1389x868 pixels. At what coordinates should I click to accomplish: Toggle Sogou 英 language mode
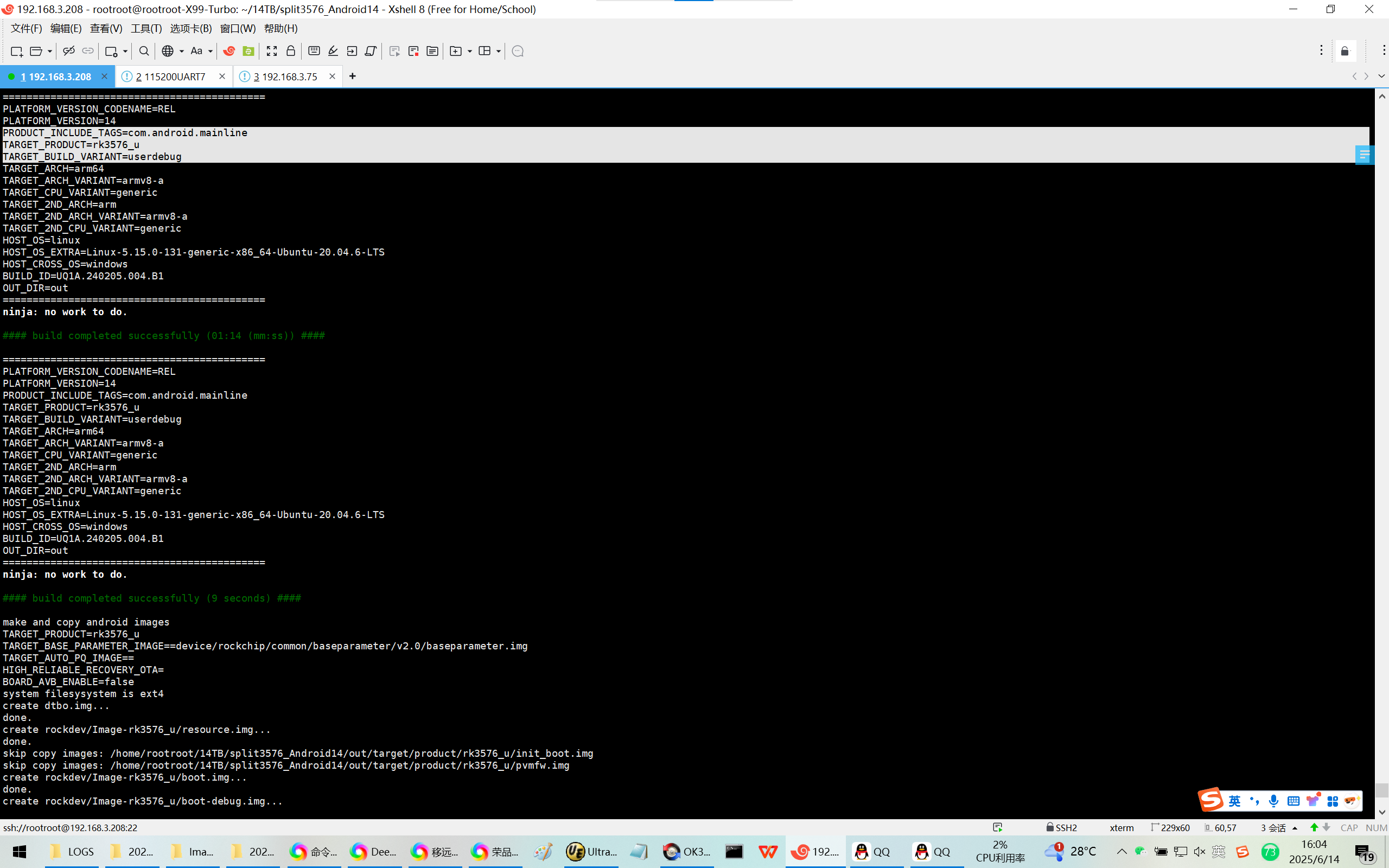1234,801
